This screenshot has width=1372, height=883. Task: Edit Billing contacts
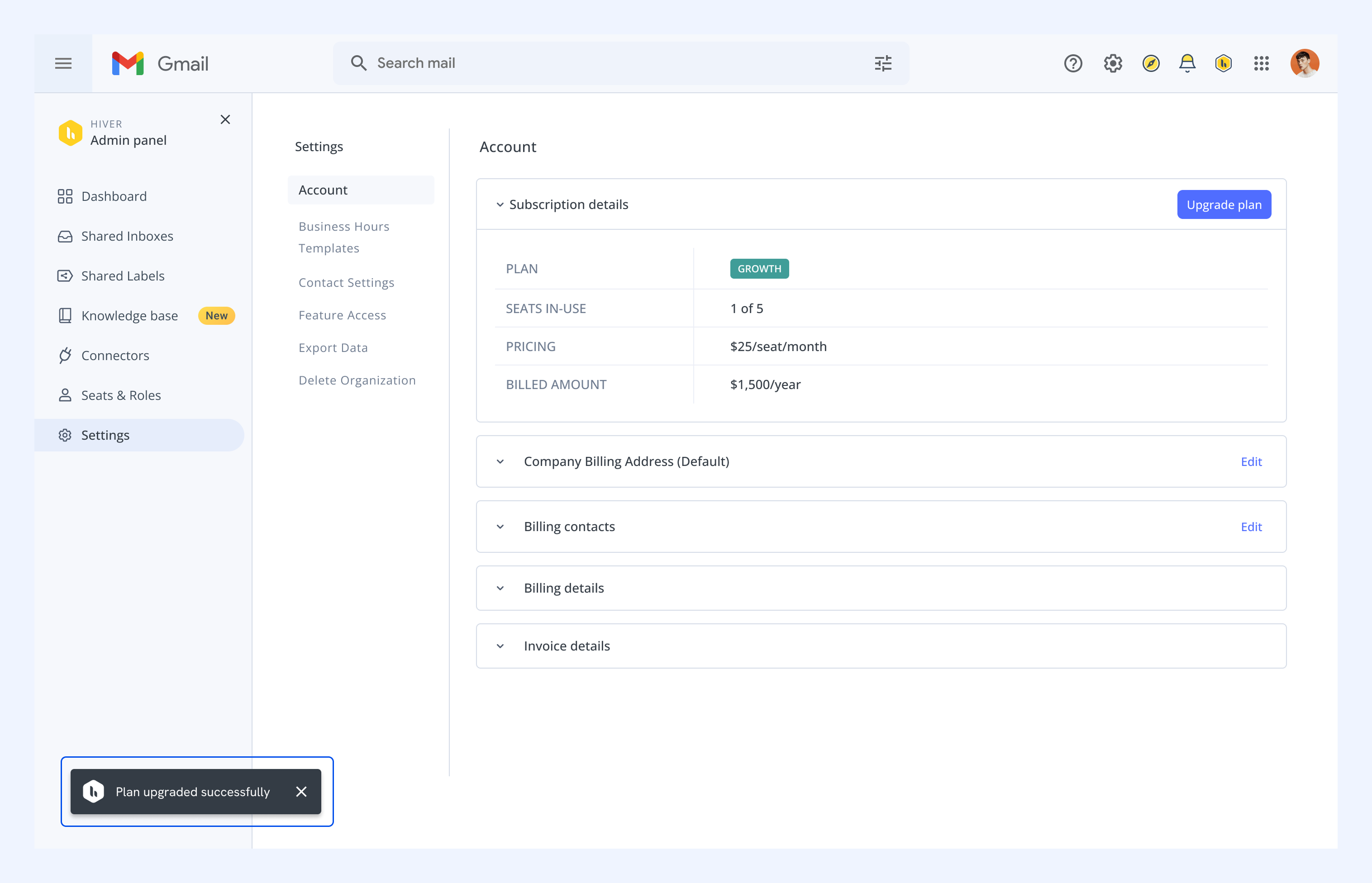[1251, 527]
